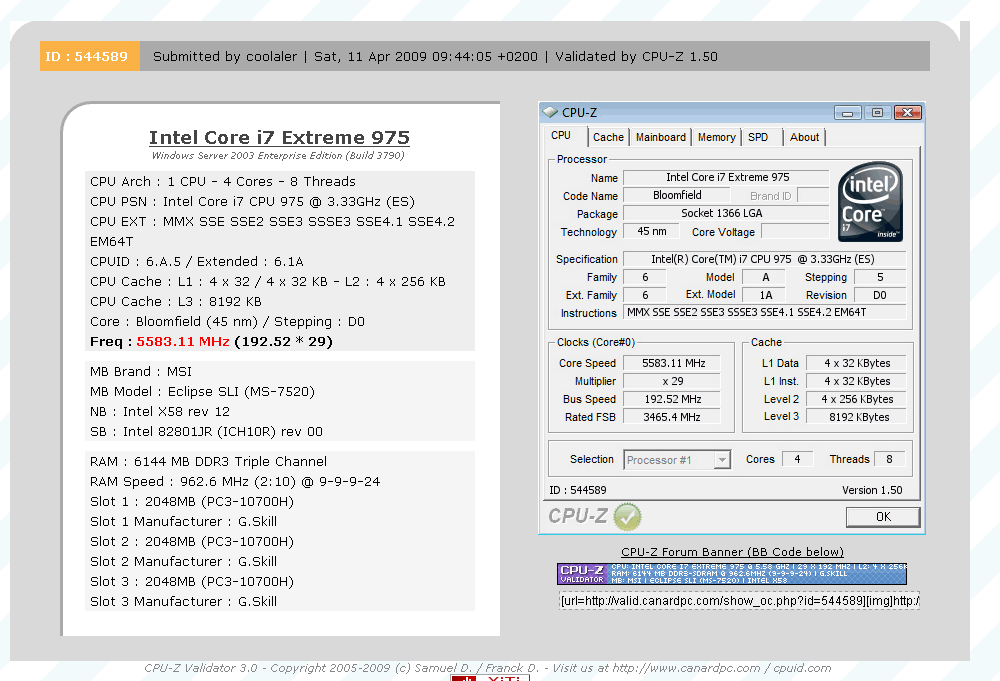Click the CPUID : 6.A.5 line

click(x=196, y=261)
